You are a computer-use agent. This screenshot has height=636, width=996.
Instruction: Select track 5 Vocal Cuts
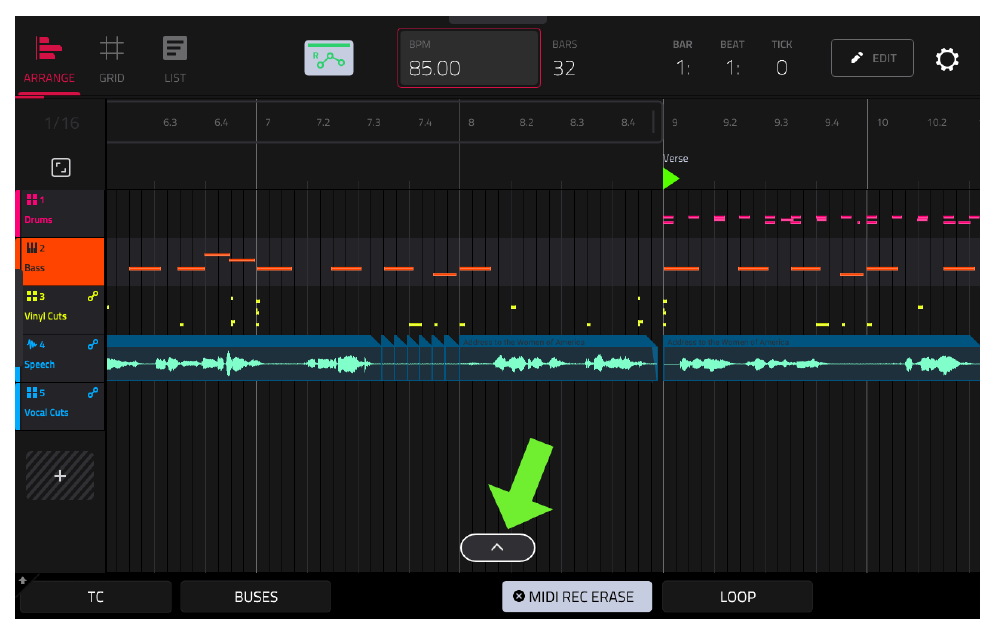tap(61, 406)
